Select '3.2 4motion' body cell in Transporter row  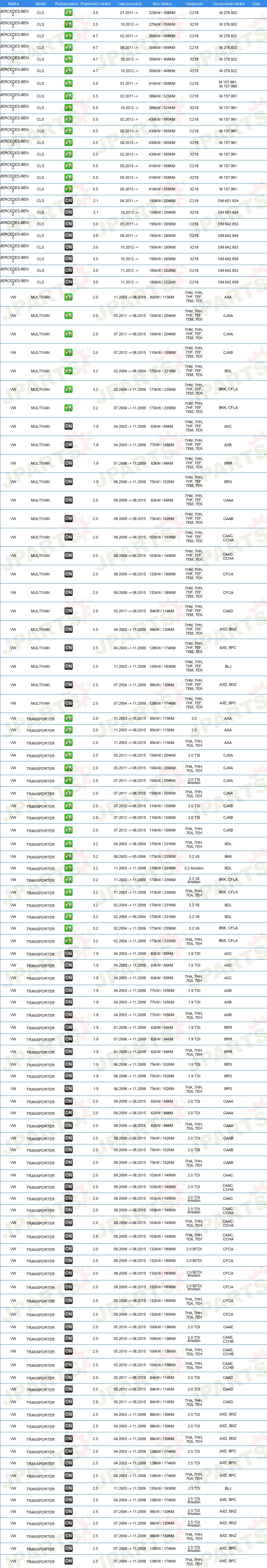[x=194, y=868]
